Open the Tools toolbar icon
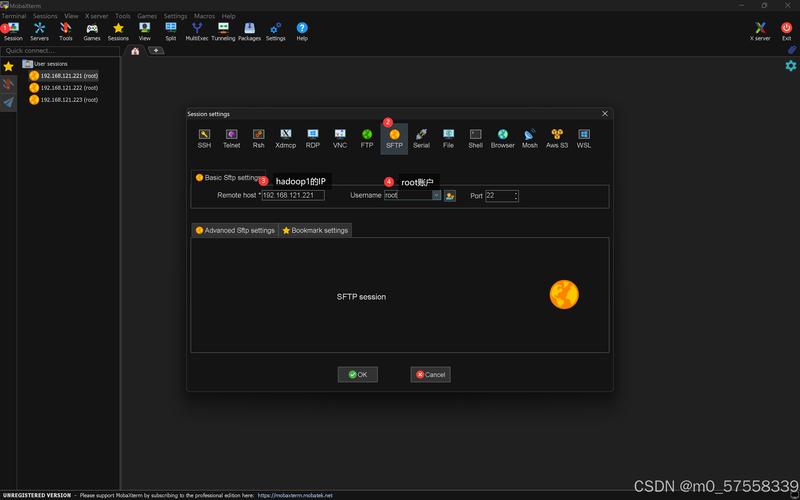 click(x=66, y=31)
